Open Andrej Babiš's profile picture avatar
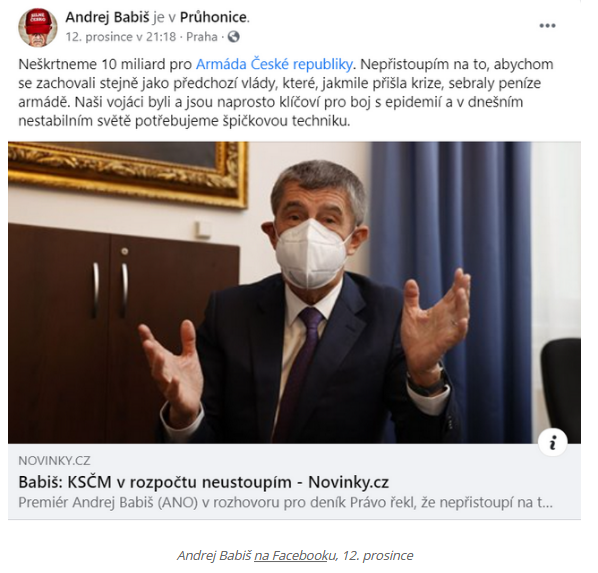 point(38,27)
